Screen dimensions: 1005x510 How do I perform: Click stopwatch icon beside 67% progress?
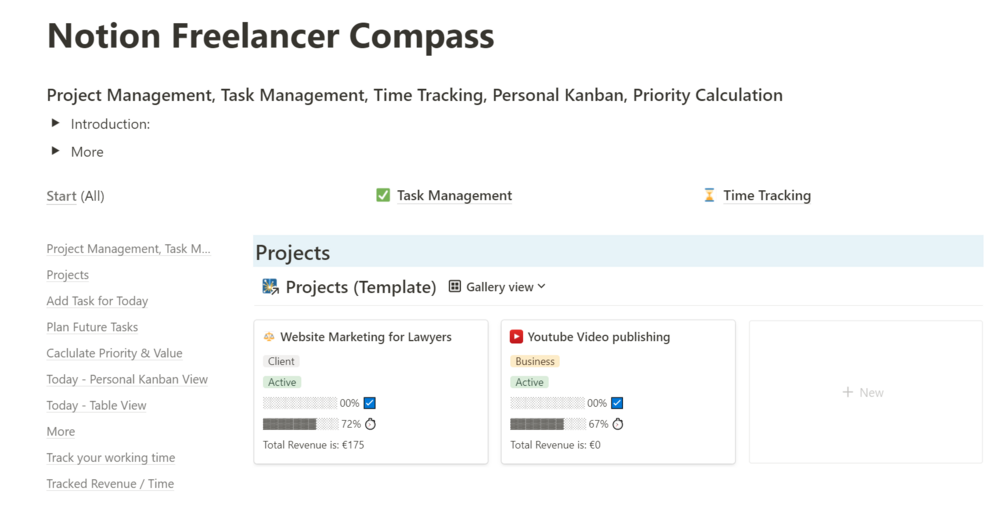pos(618,424)
